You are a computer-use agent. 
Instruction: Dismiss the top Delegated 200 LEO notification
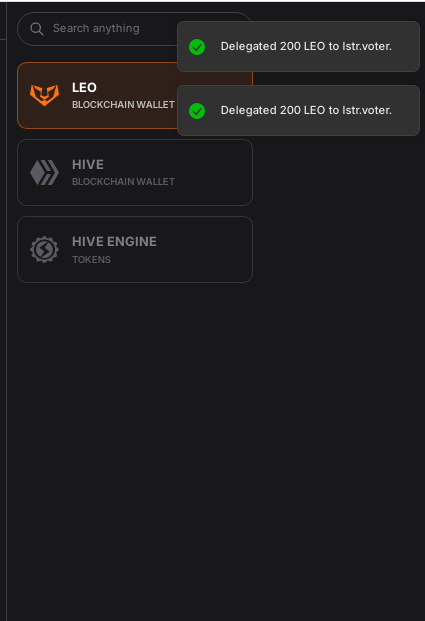298,46
